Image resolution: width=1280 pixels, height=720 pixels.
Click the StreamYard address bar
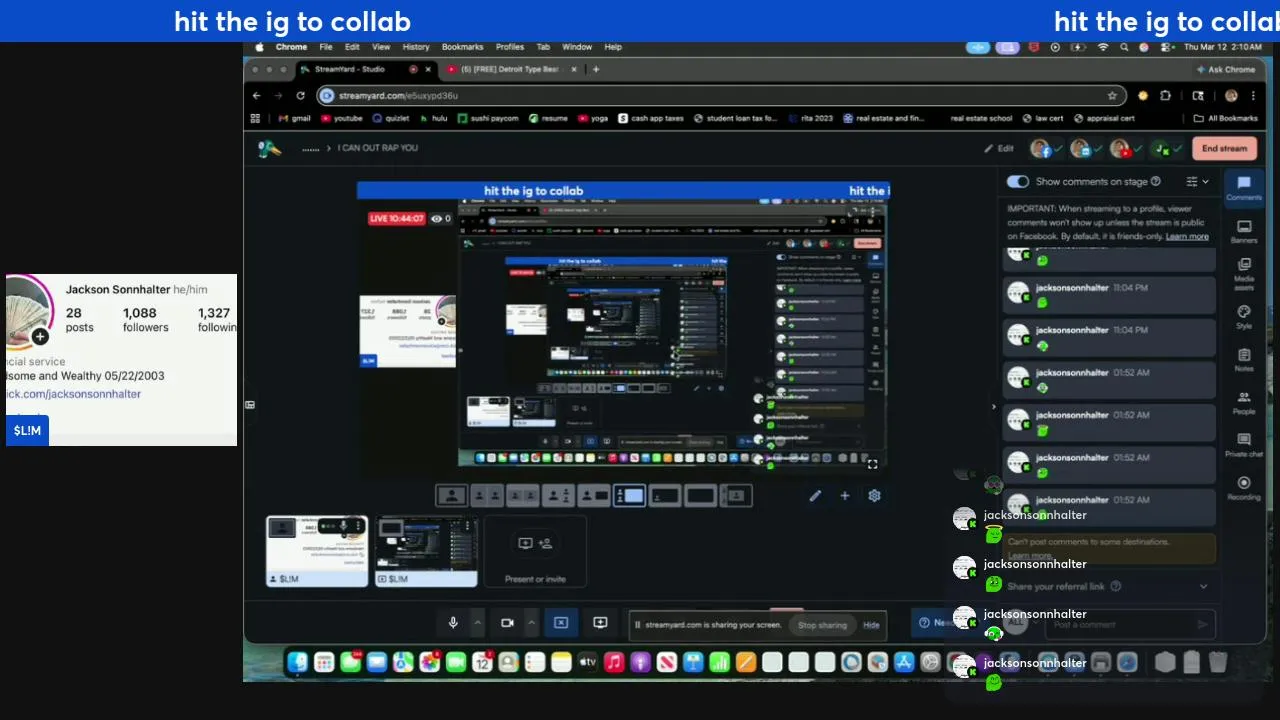pyautogui.click(x=720, y=95)
